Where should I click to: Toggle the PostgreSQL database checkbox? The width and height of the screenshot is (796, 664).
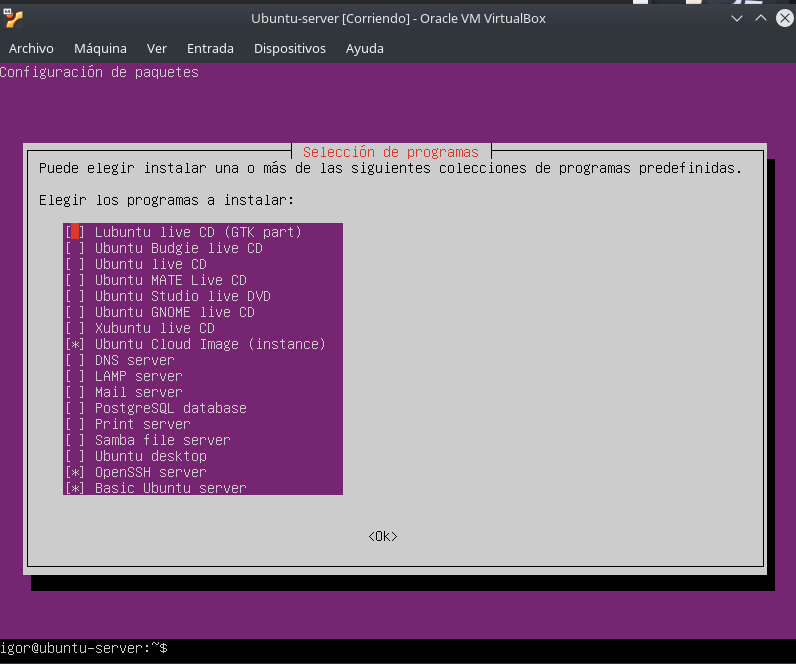click(x=75, y=408)
